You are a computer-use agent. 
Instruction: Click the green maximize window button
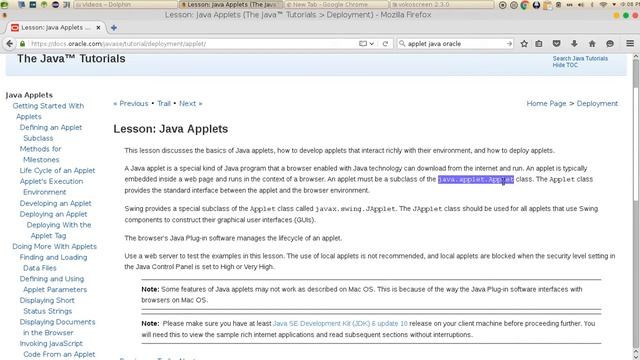point(626,15)
